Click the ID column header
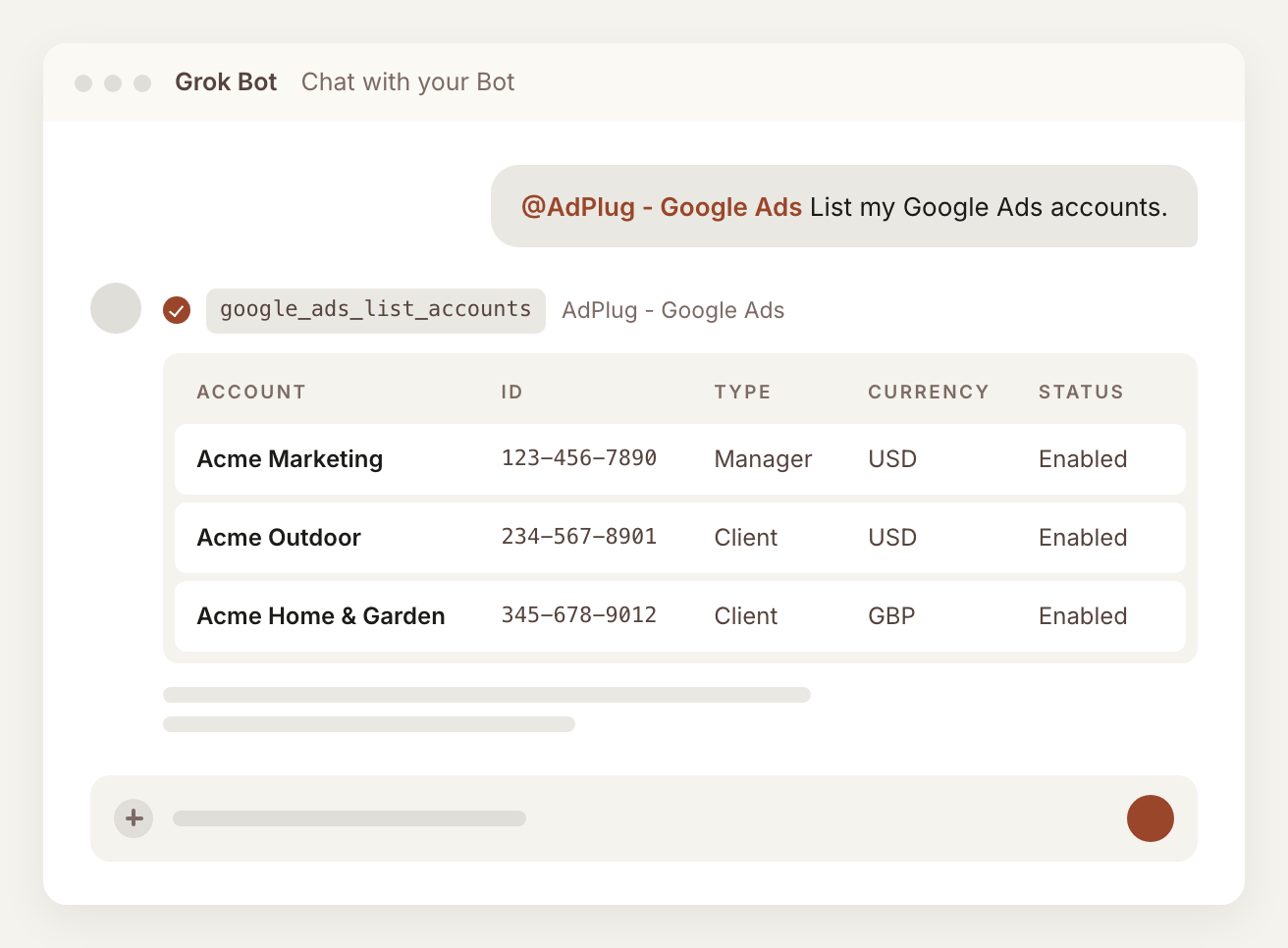The height and width of the screenshot is (948, 1288). (x=512, y=393)
